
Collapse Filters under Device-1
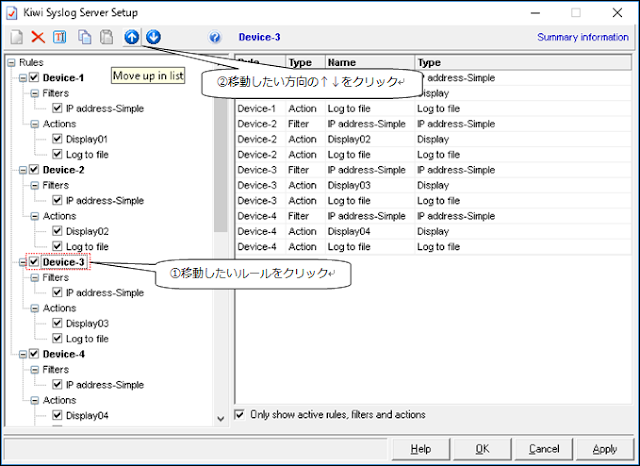coord(35,93)
